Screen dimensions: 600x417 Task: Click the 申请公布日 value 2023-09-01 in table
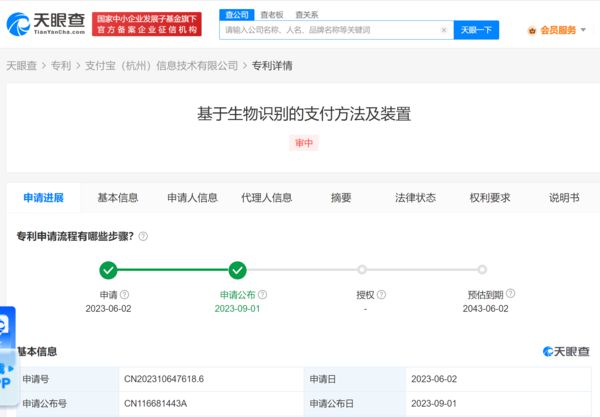coord(434,404)
